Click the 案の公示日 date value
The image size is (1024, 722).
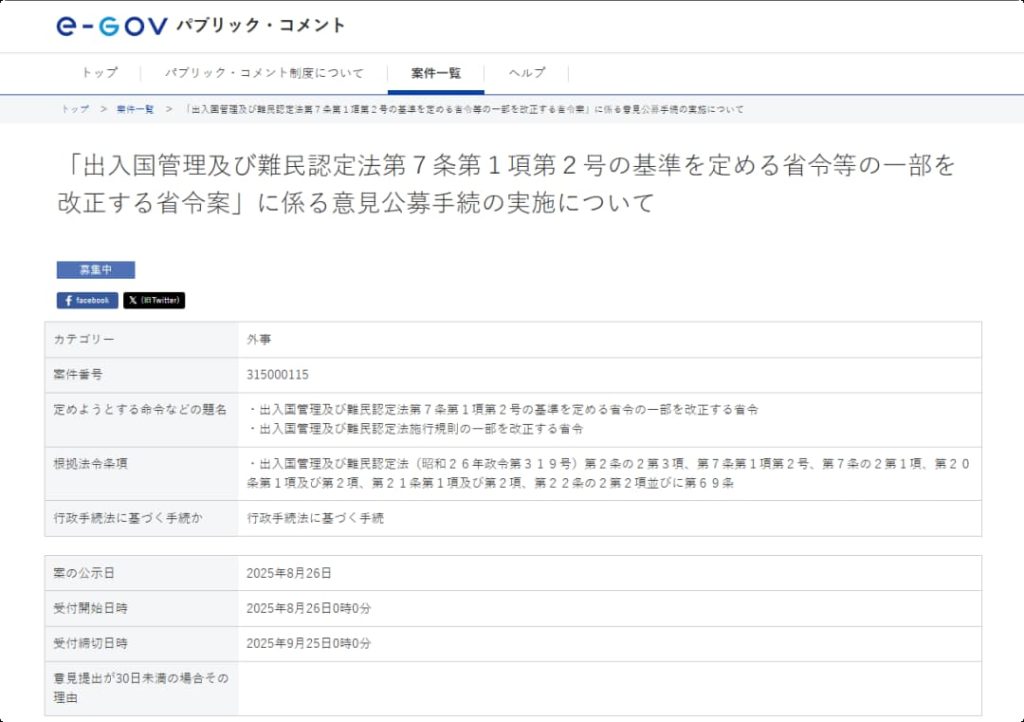tap(289, 573)
